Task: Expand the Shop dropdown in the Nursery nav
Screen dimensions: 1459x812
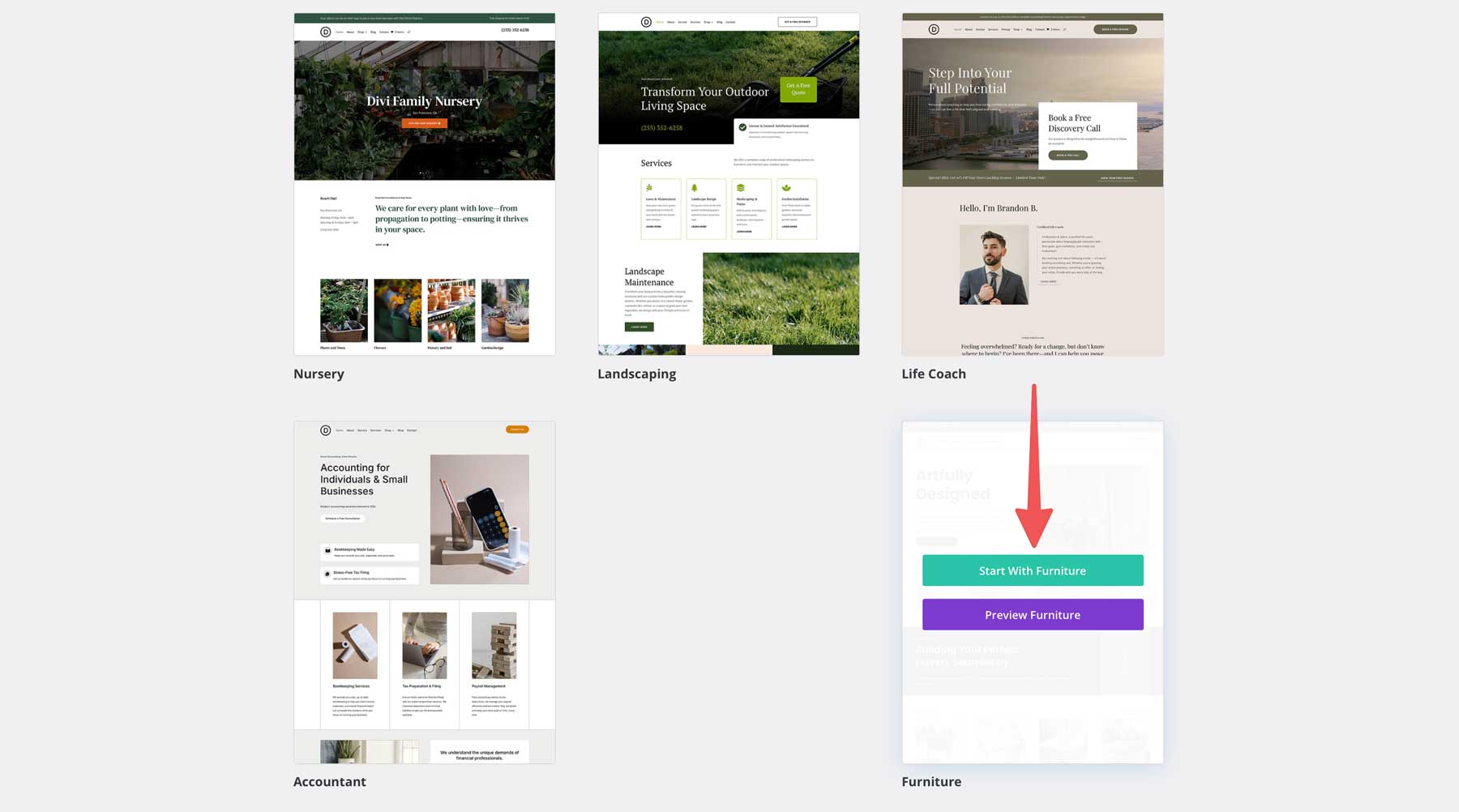Action: [362, 32]
